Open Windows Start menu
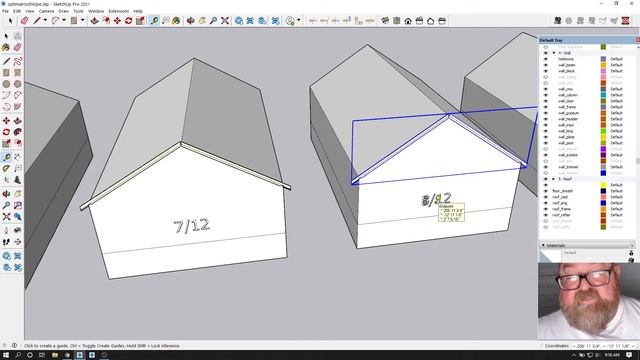Viewport: 640px width, 360px height. tap(5, 355)
